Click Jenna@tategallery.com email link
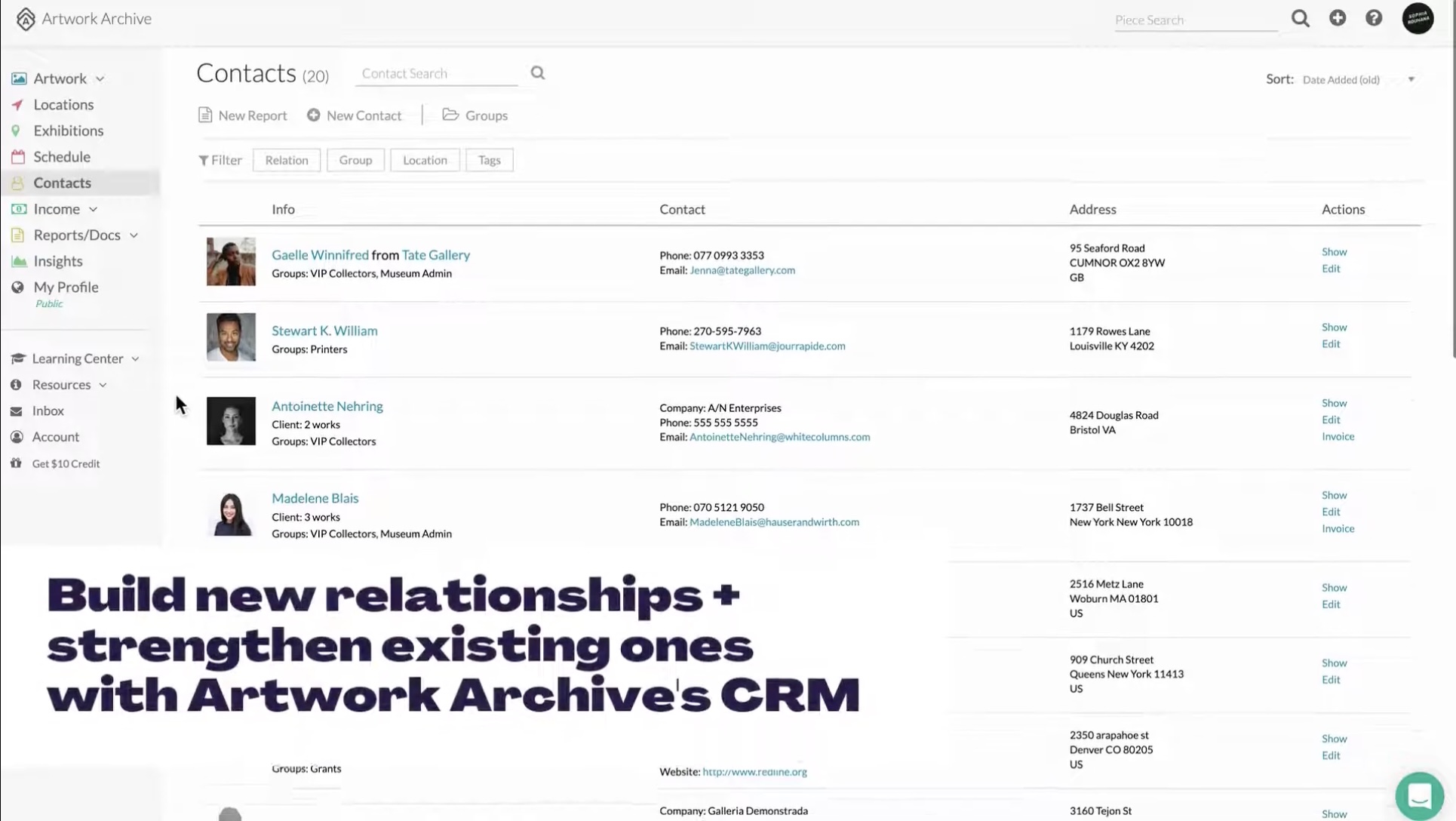1456x821 pixels. 742,270
